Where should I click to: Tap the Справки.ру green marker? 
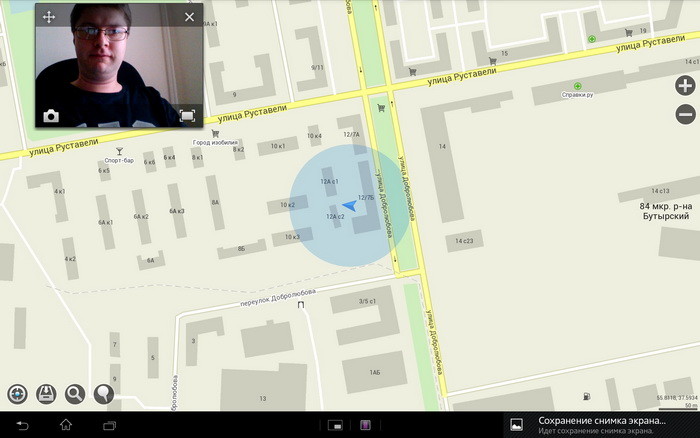coord(577,87)
